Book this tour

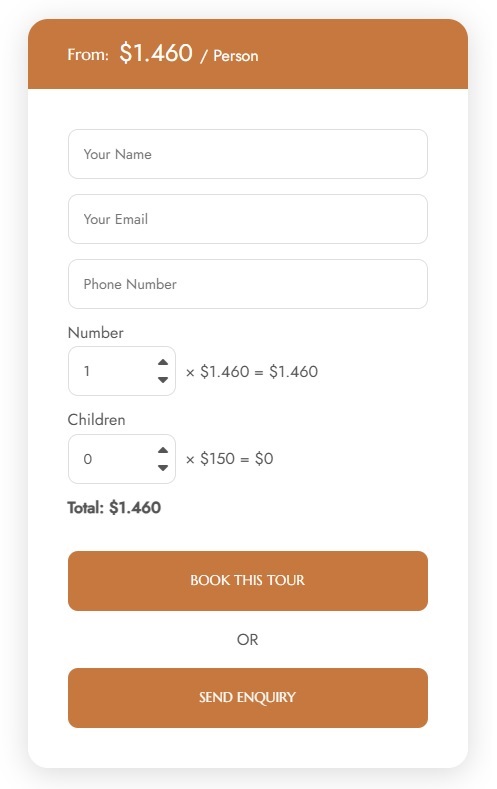point(248,581)
